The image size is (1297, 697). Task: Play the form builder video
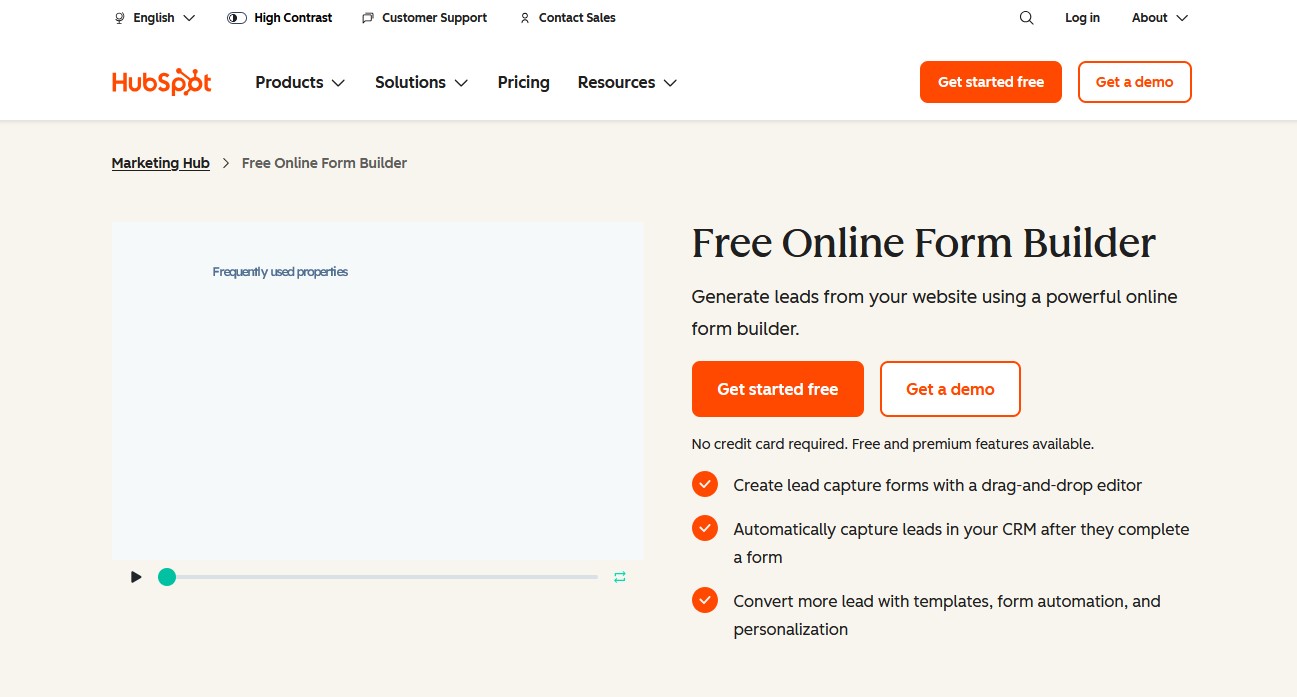136,577
